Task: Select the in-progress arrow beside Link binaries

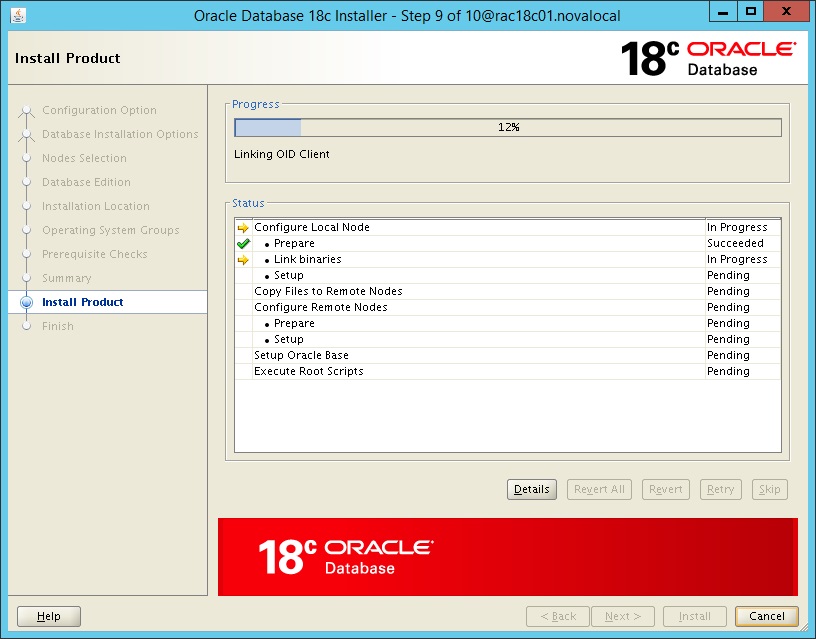Action: coord(243,259)
